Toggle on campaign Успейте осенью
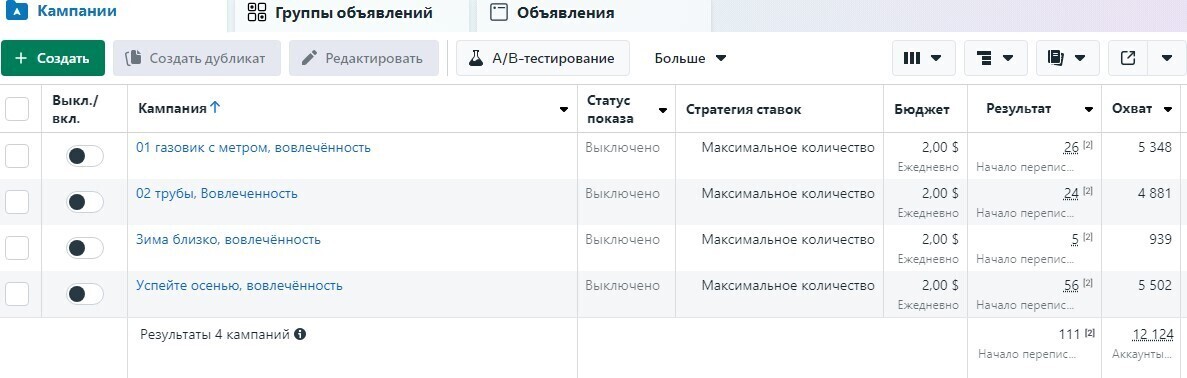Screen dimensions: 1187x378 click(85, 294)
